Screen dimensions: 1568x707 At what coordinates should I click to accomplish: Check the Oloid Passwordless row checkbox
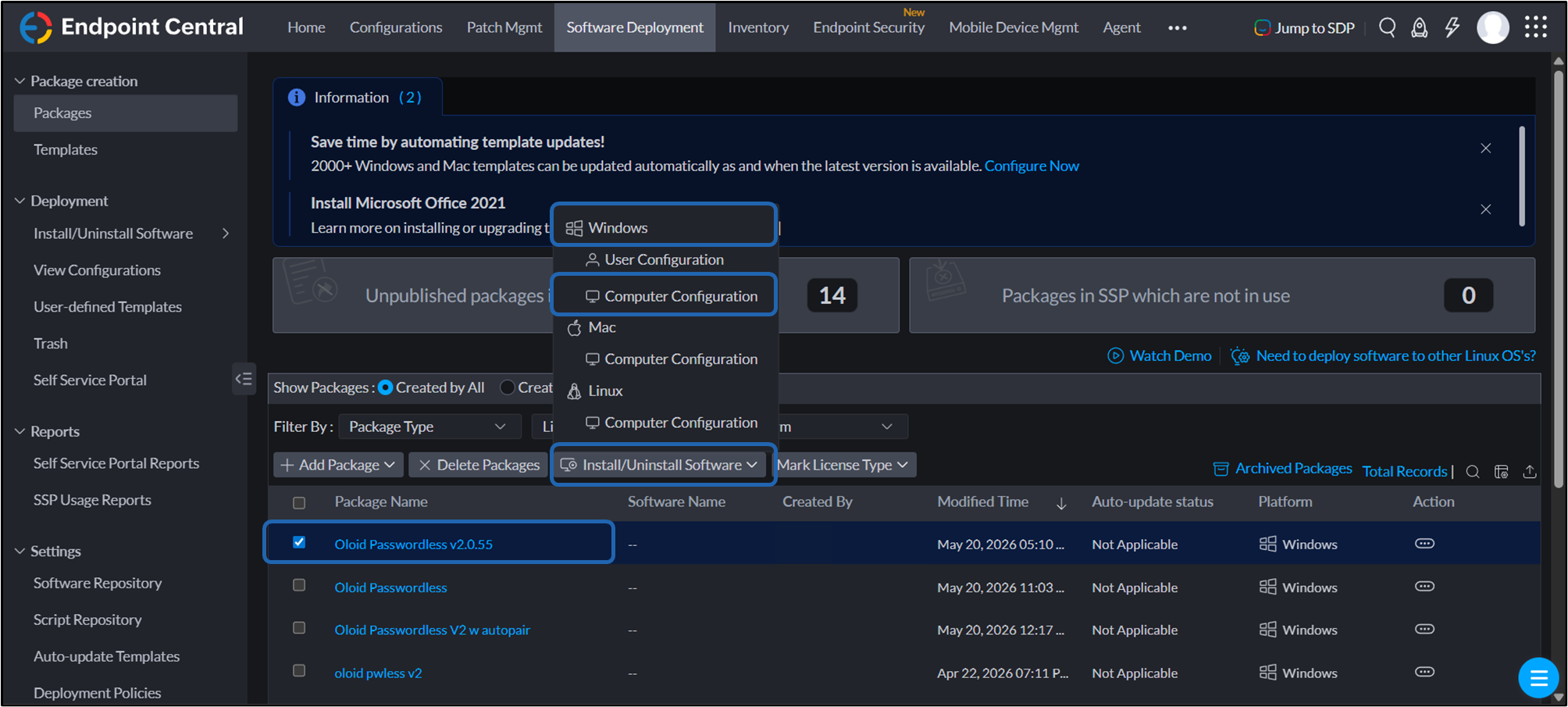click(299, 585)
